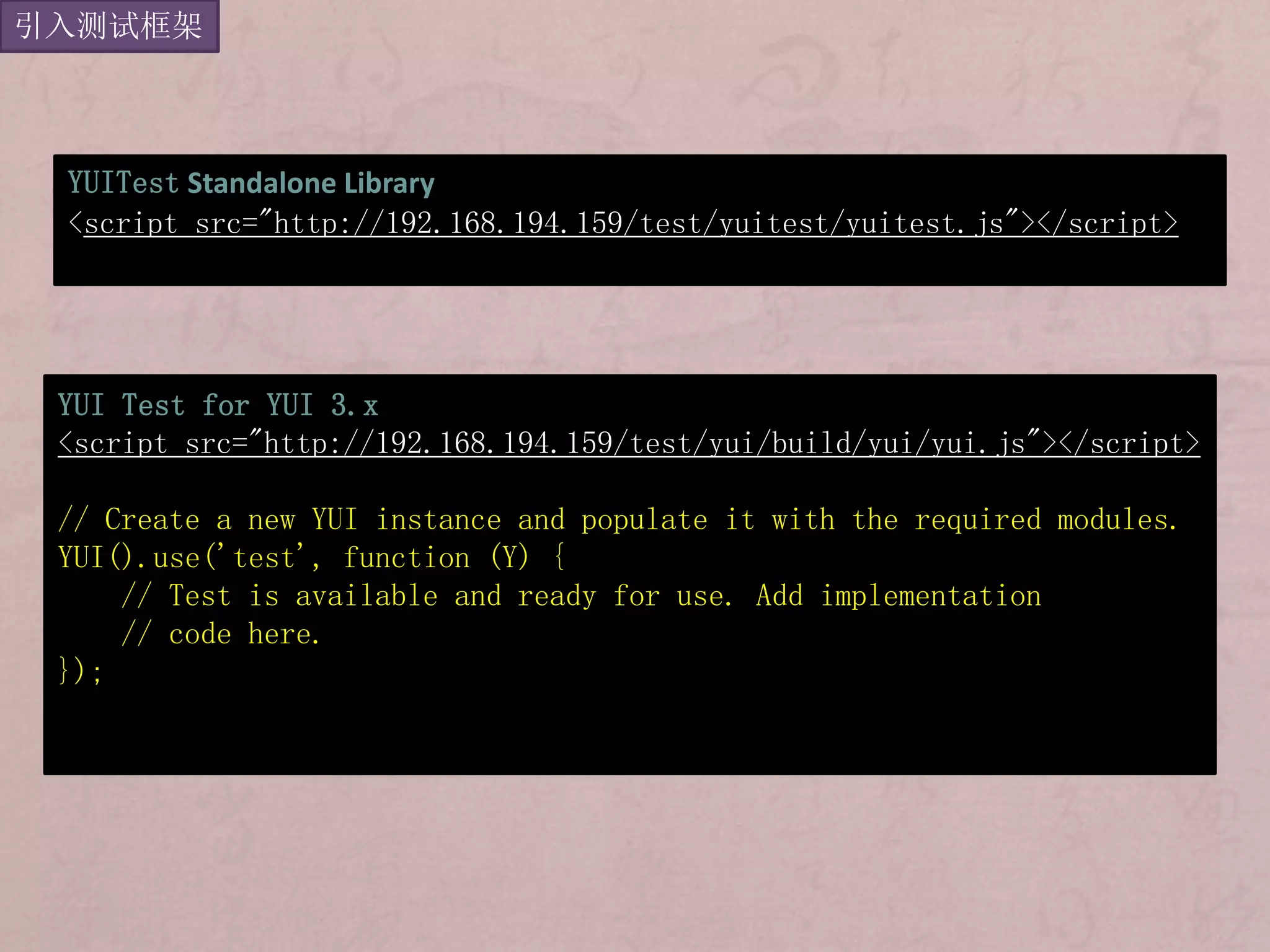Click the '// code here.' comment line
This screenshot has width=1270, height=952.
[221, 634]
